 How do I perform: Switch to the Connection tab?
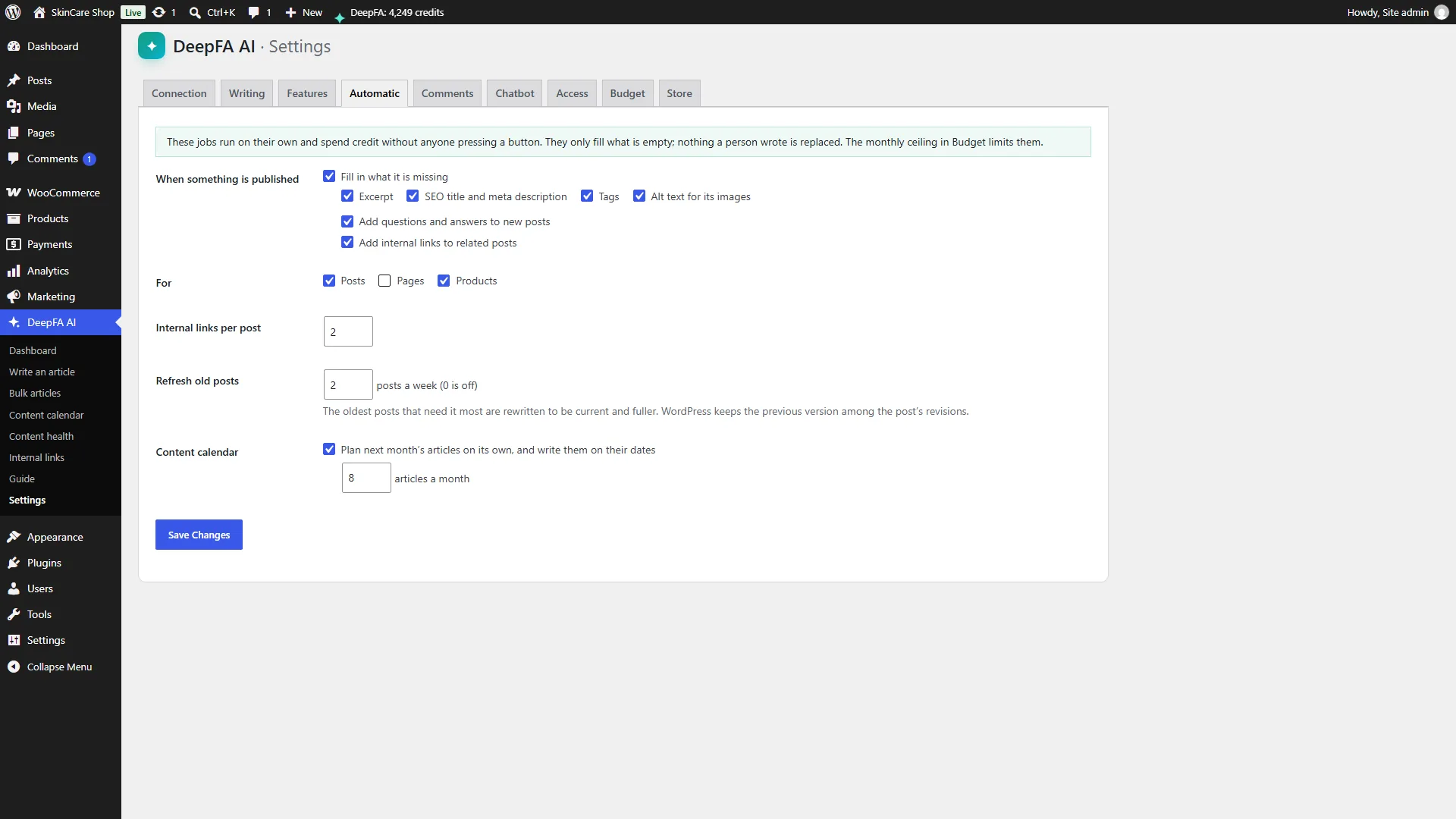click(x=179, y=93)
